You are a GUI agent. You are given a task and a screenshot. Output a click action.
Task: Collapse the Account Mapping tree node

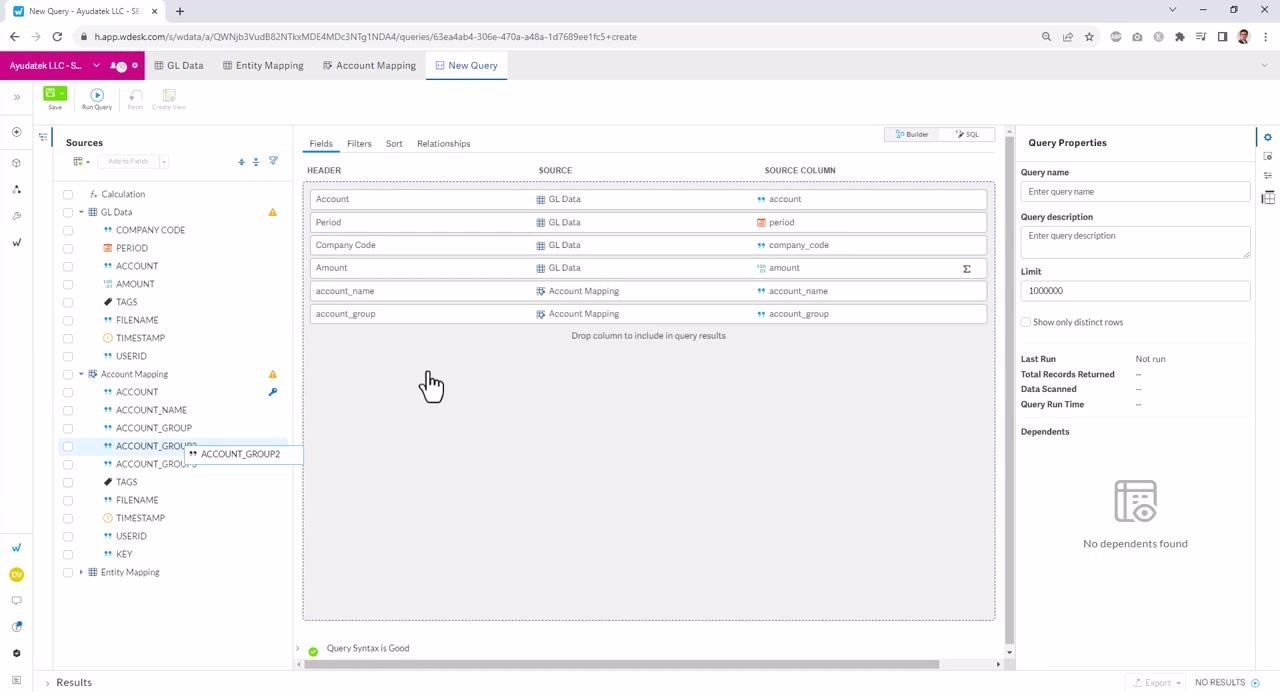tap(81, 374)
